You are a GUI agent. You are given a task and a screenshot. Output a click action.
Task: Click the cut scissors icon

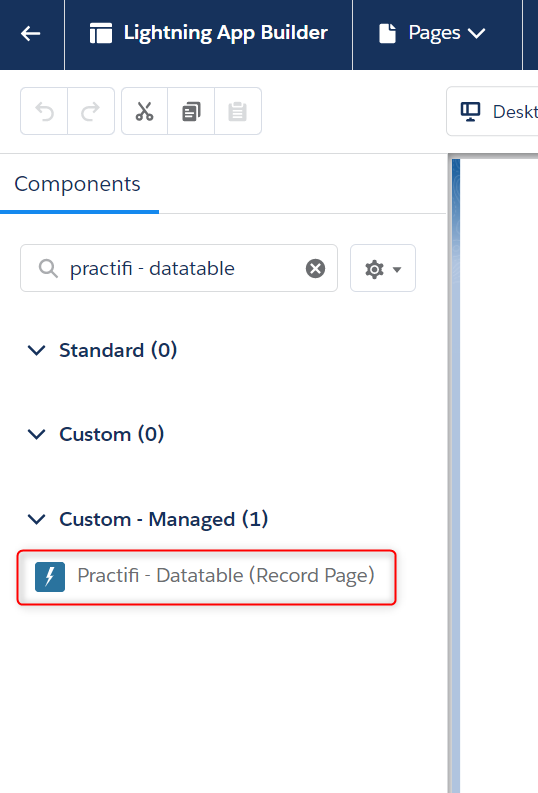145,111
